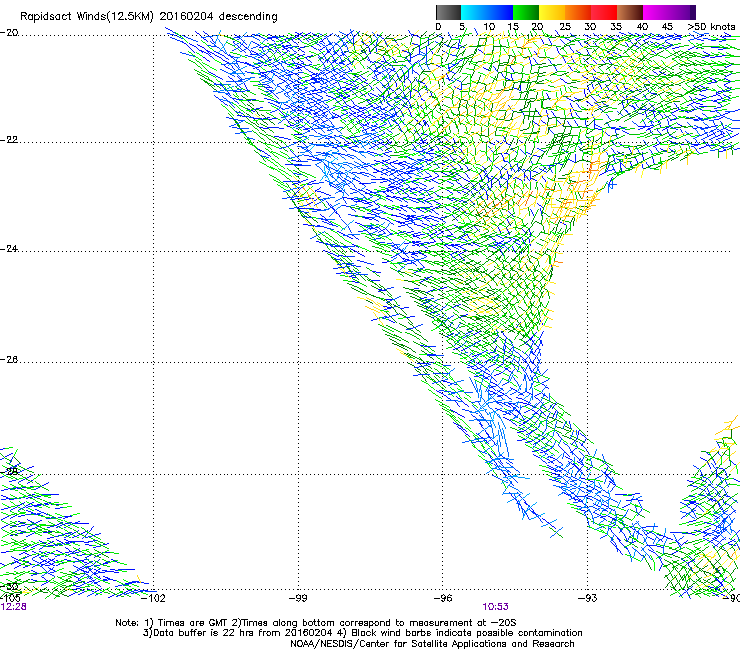Pick the red 30-35 knots legend segment
Image resolution: width=740 pixels, height=650 pixels.
coord(604,12)
